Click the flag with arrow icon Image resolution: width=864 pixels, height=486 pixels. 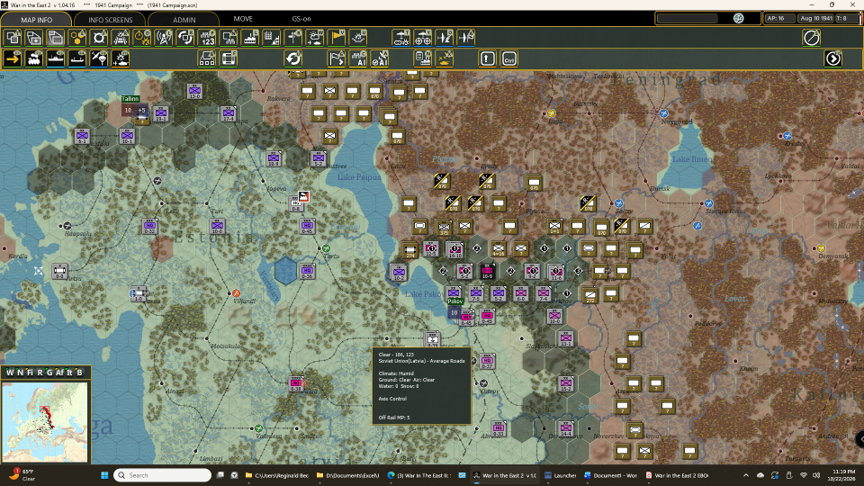pyautogui.click(x=336, y=58)
